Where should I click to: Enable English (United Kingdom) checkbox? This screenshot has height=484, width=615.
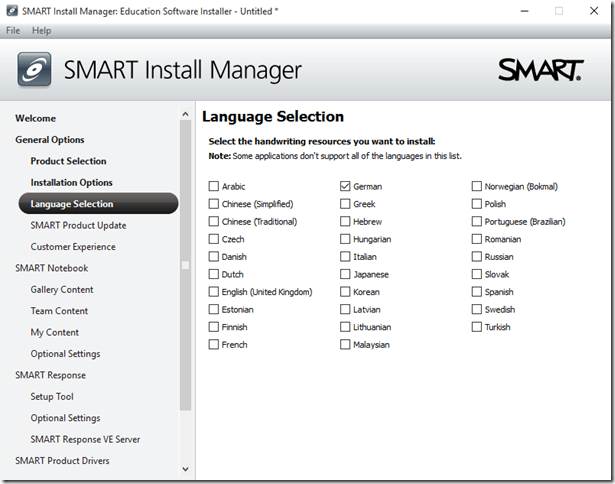[x=214, y=292]
